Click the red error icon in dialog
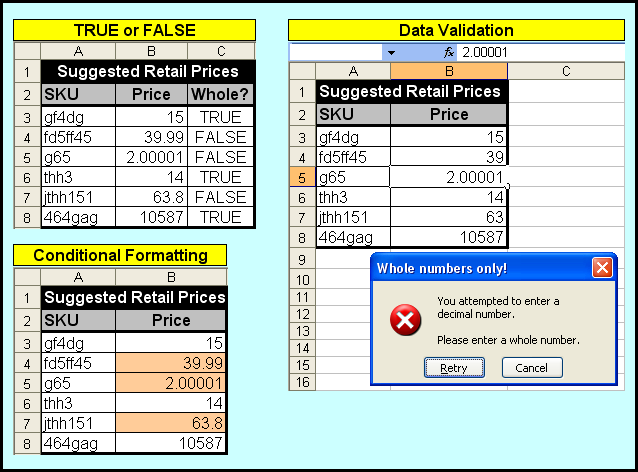 [405, 320]
